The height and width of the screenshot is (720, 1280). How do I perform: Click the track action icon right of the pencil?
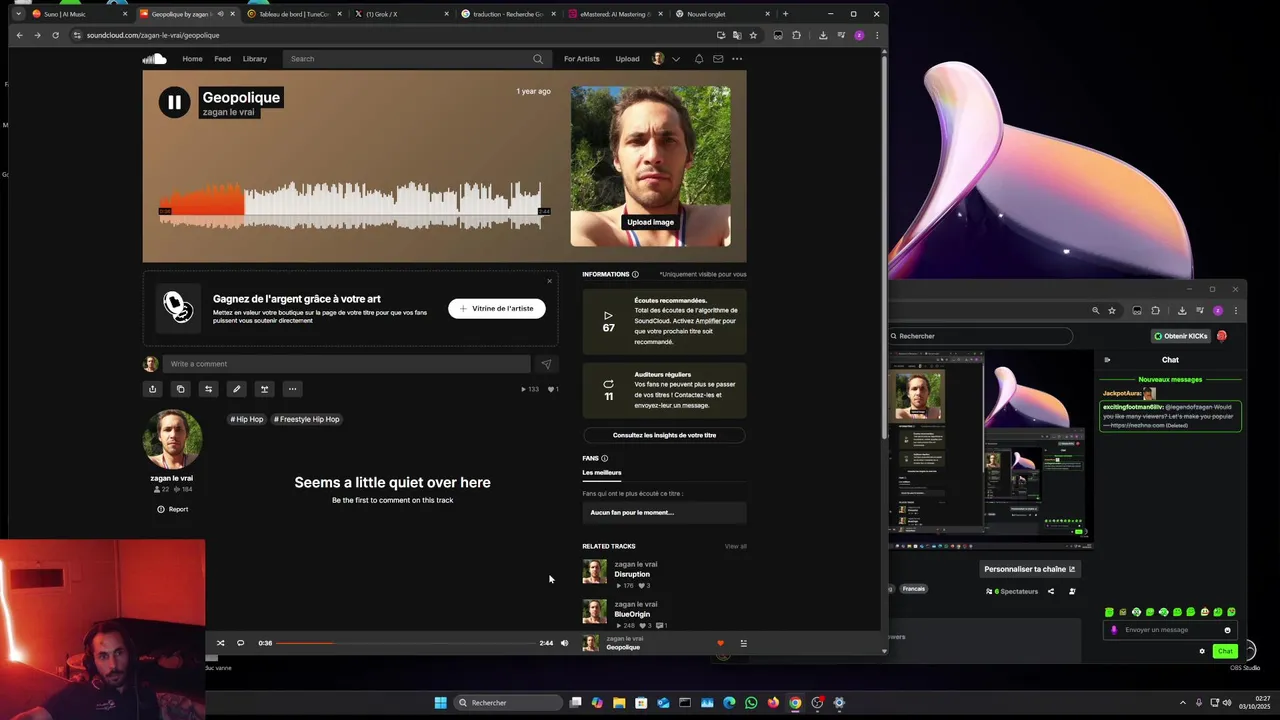(265, 389)
